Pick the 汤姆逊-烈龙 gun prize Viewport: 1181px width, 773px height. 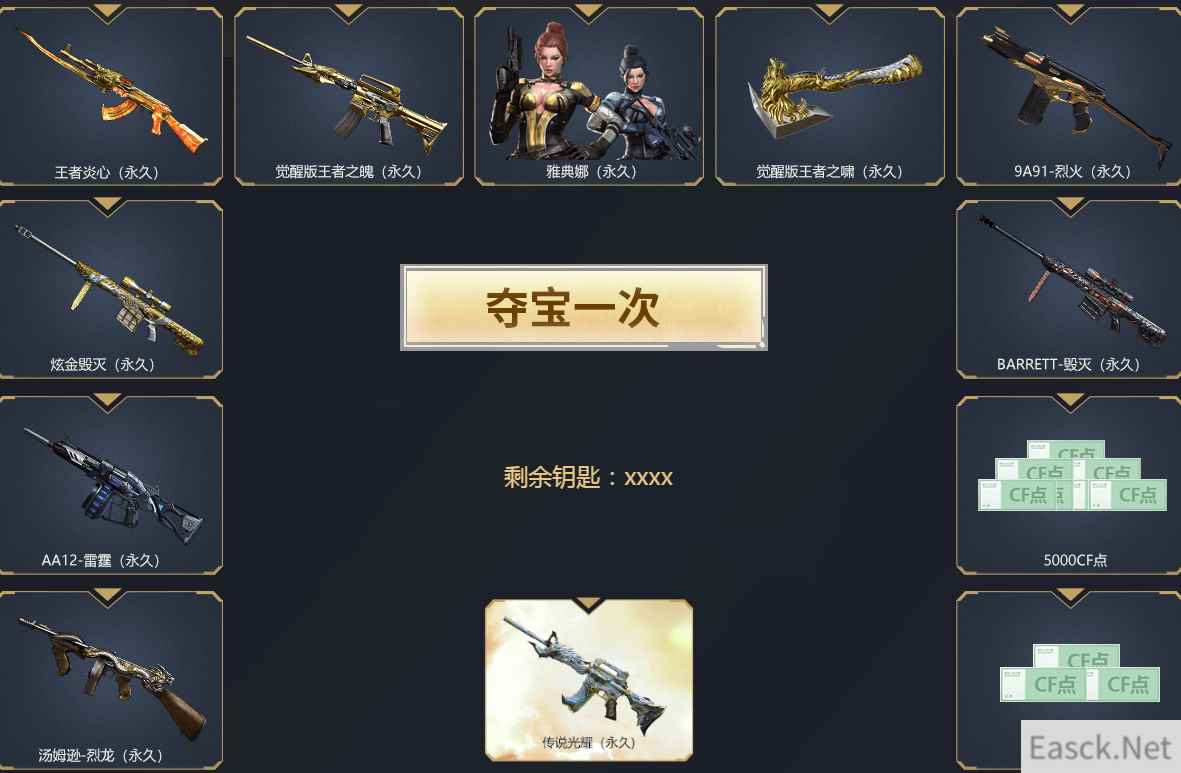click(110, 680)
